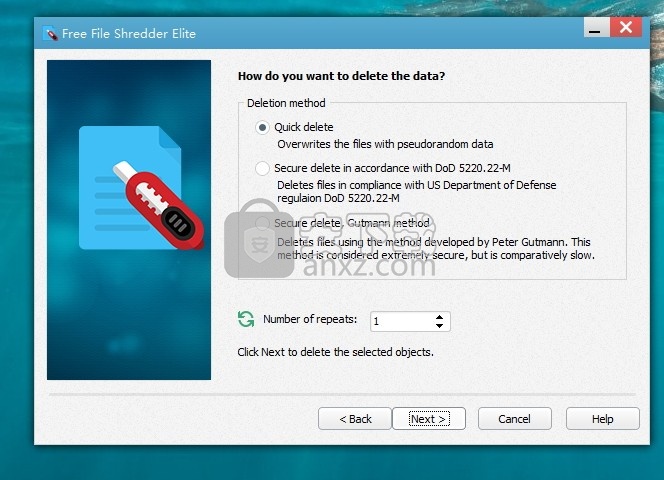The width and height of the screenshot is (664, 480).
Task: Click the 'Number of repeats:' label
Action: tap(310, 319)
